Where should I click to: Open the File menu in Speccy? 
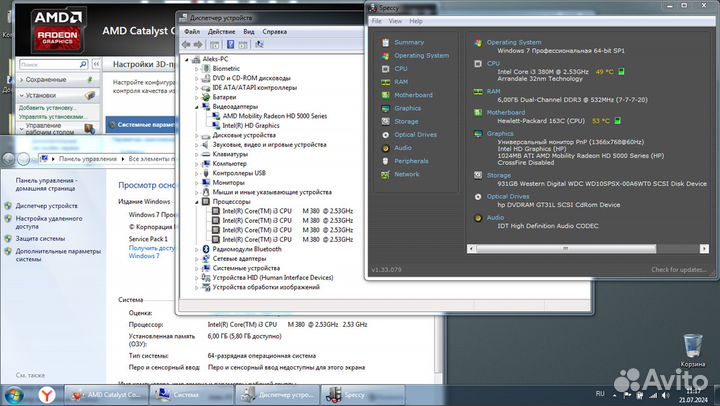[377, 21]
